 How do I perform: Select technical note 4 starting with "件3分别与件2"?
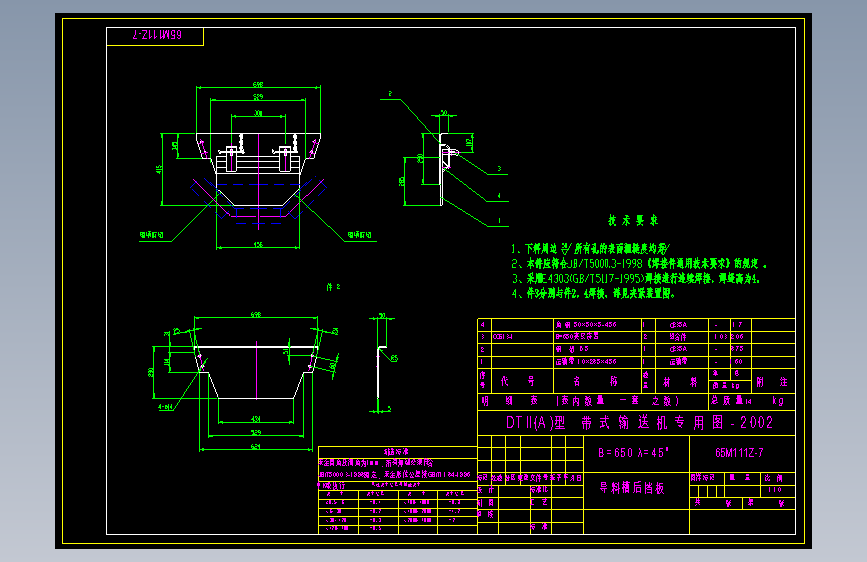pyautogui.click(x=593, y=294)
